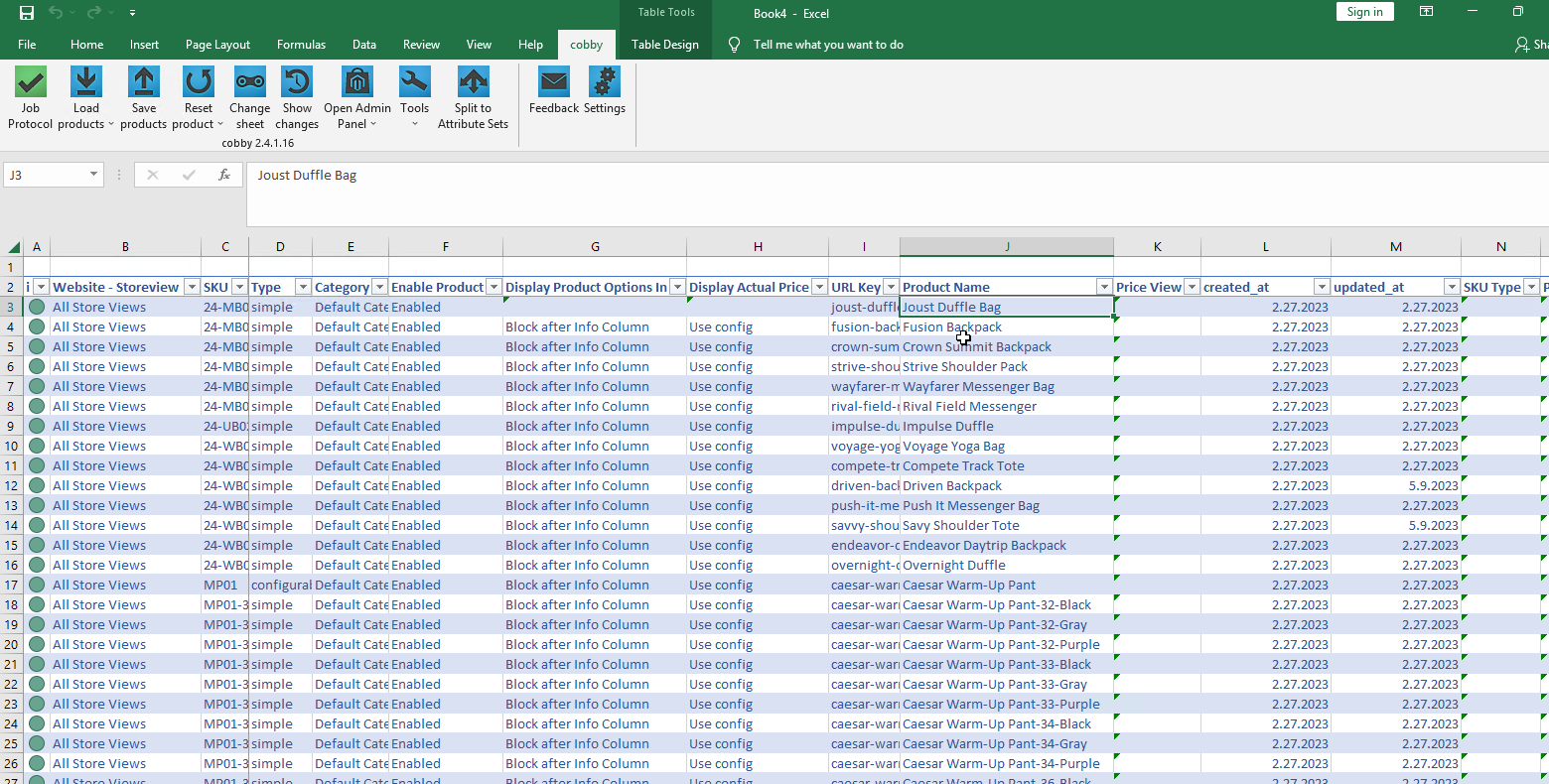
Task: Select row 12 header
Action: [12, 485]
